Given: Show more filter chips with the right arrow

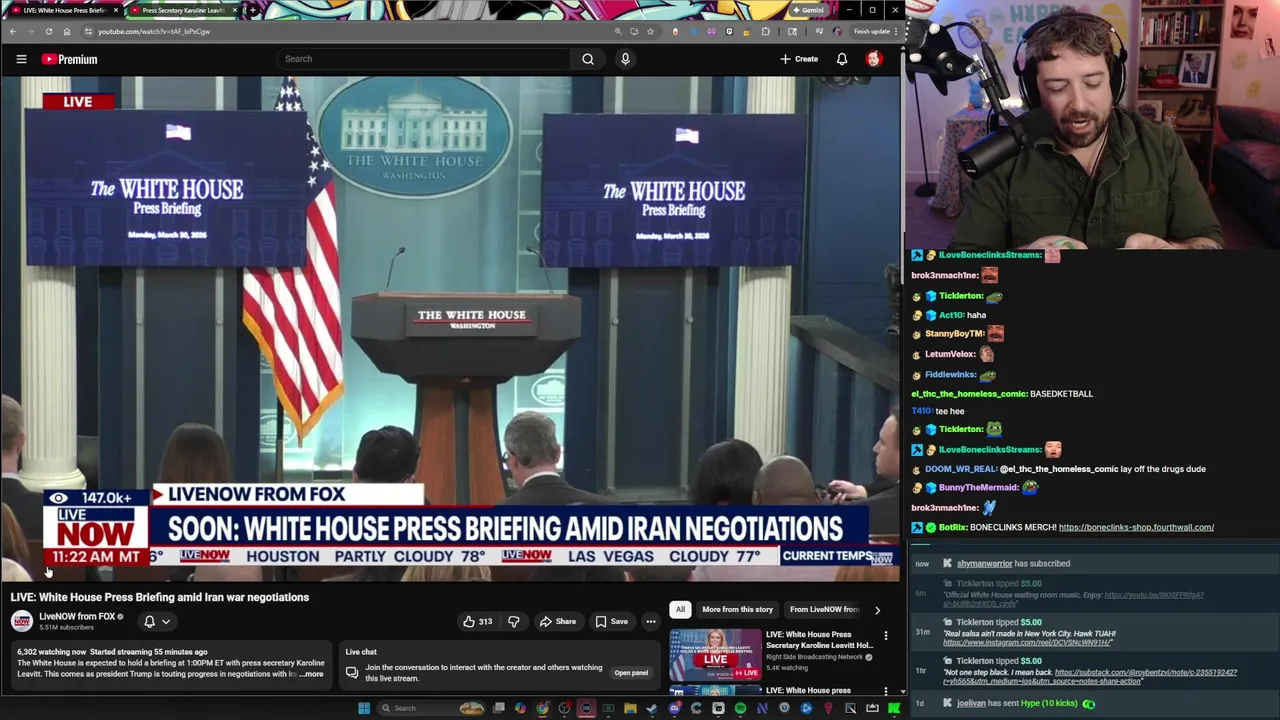Looking at the screenshot, I should click(x=877, y=610).
